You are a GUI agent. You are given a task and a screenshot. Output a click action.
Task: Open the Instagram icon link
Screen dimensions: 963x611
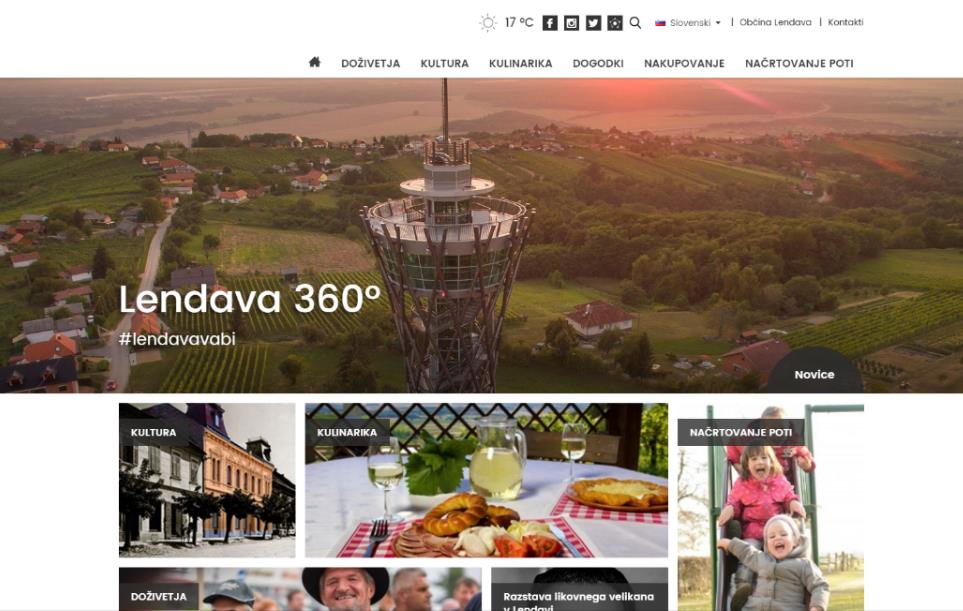571,23
